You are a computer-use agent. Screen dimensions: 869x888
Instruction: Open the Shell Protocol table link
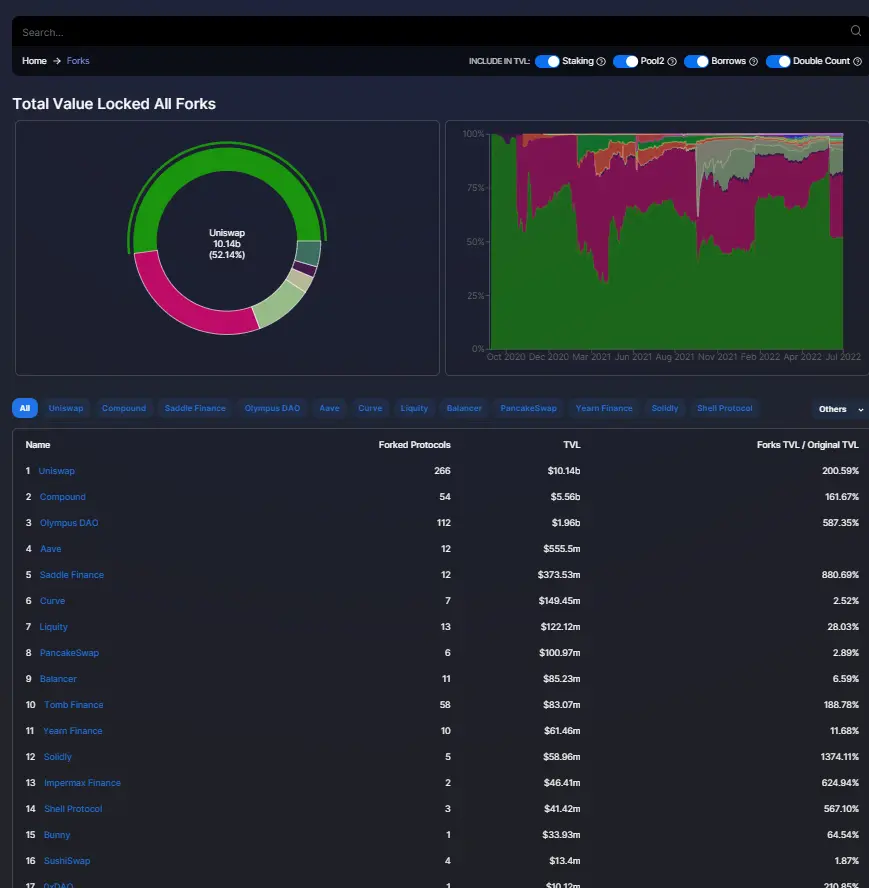[73, 809]
